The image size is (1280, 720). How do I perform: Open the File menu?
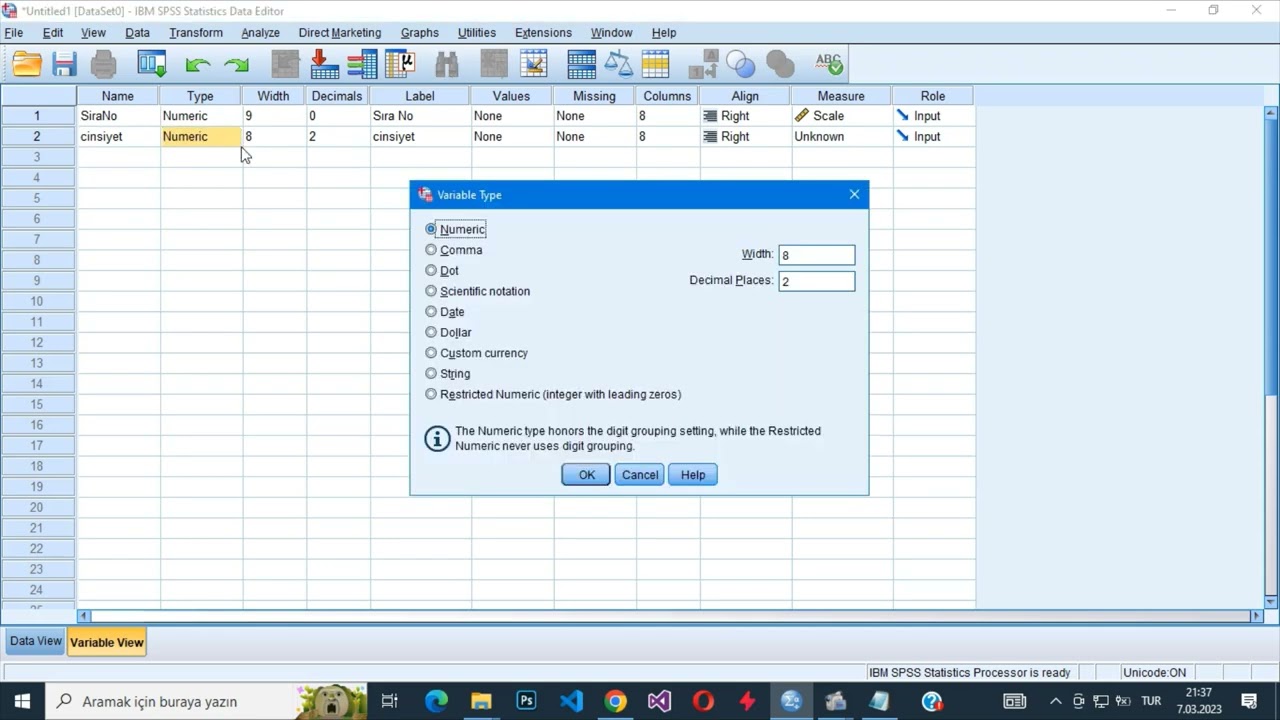point(14,33)
